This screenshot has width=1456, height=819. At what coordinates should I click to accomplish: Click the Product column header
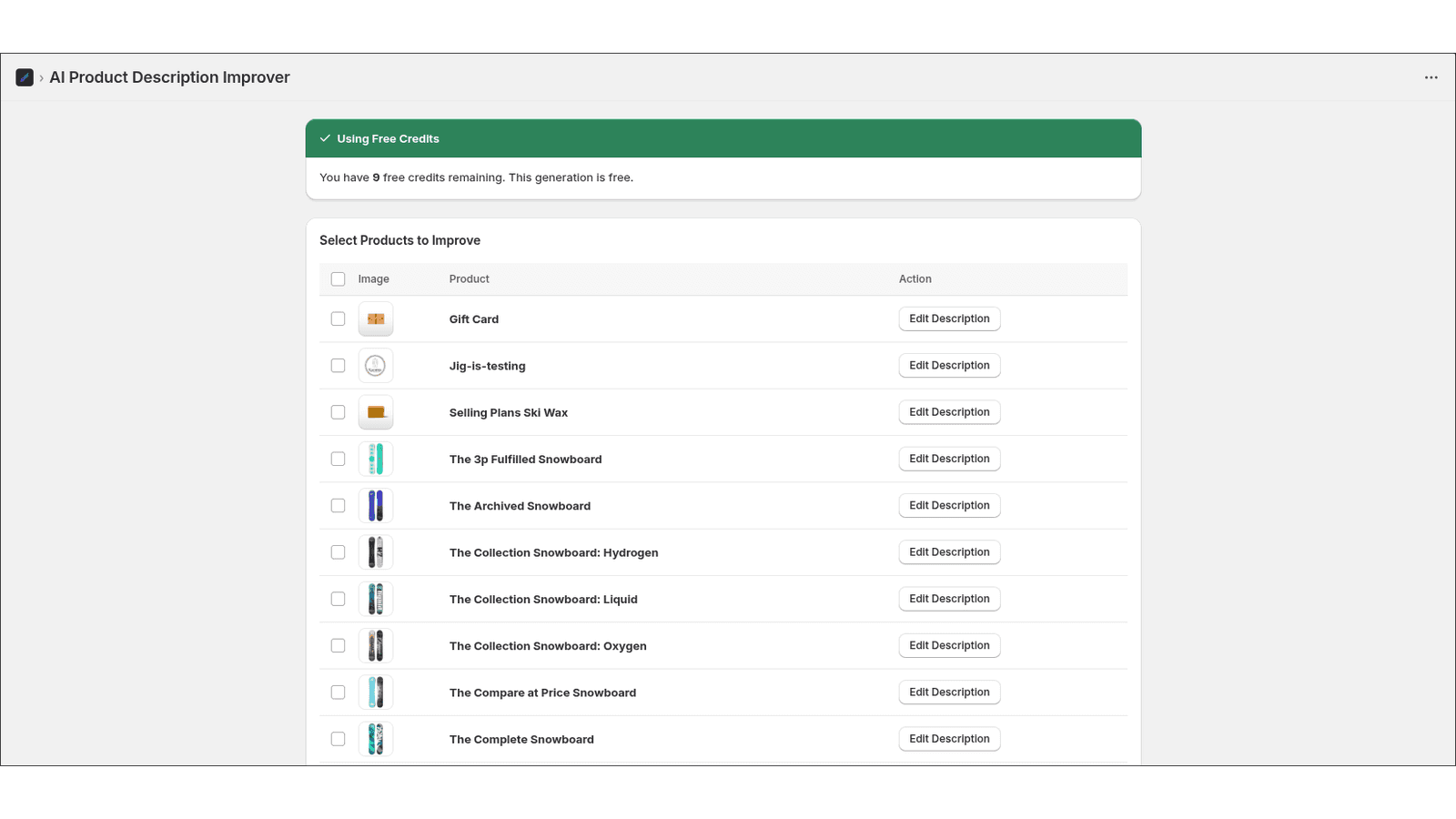pyautogui.click(x=469, y=278)
